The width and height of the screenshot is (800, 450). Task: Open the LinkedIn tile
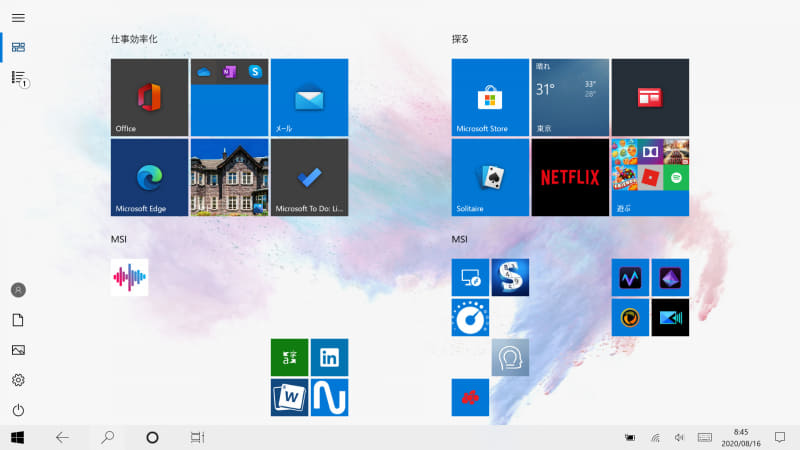(330, 357)
